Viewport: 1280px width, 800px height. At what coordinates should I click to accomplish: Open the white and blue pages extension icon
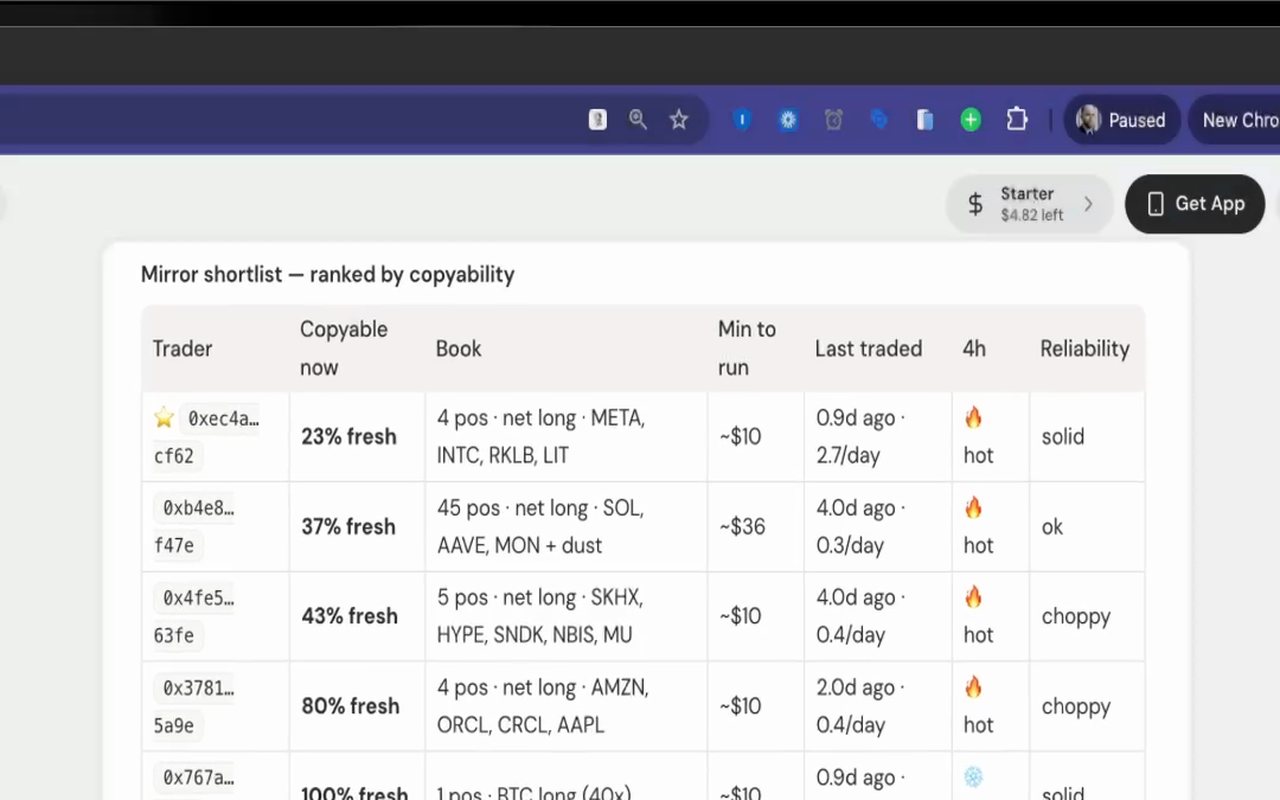[x=925, y=120]
